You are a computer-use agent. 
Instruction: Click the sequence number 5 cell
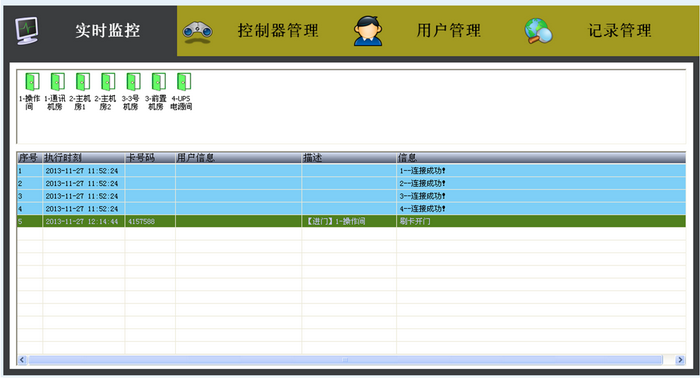(30, 221)
